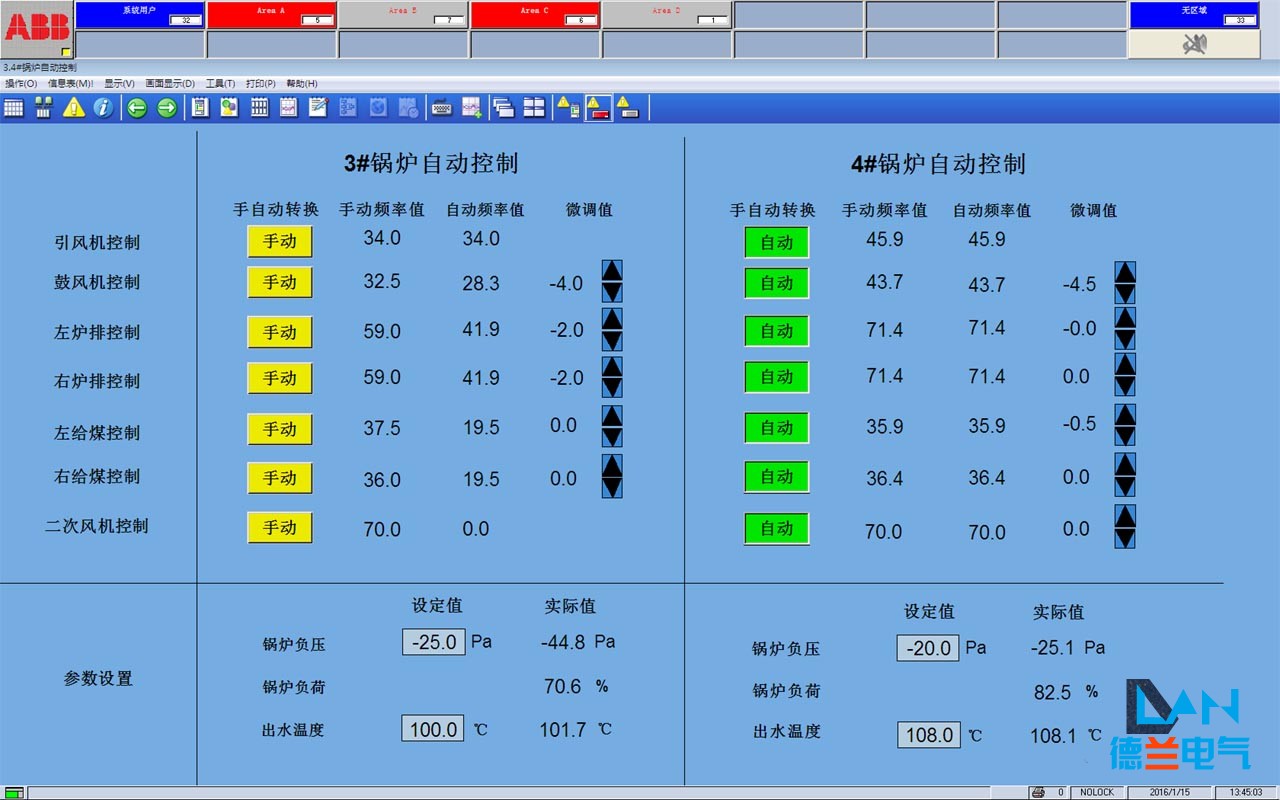The image size is (1280, 800).
Task: Click the tile windows toolbar icon
Action: [x=533, y=107]
